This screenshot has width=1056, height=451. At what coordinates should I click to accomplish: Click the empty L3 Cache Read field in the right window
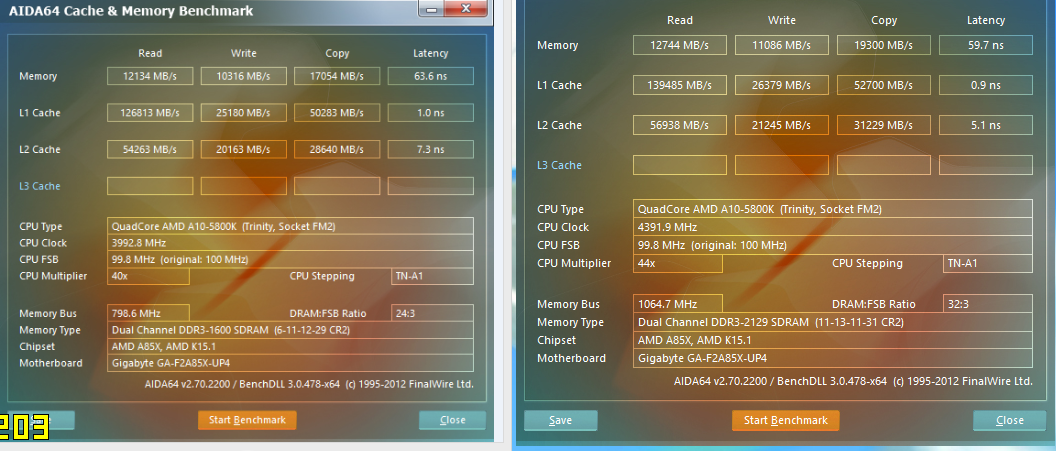(680, 165)
